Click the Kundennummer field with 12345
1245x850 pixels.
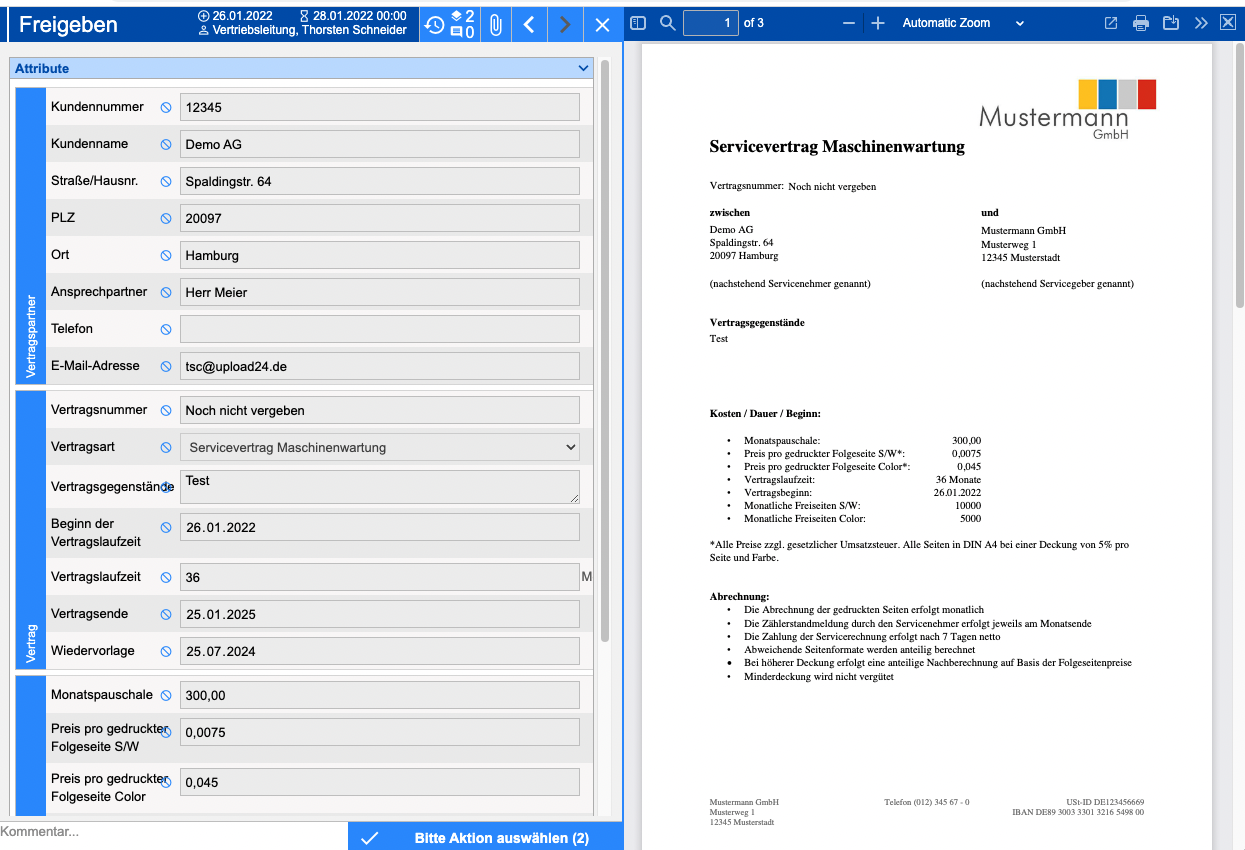click(x=380, y=107)
